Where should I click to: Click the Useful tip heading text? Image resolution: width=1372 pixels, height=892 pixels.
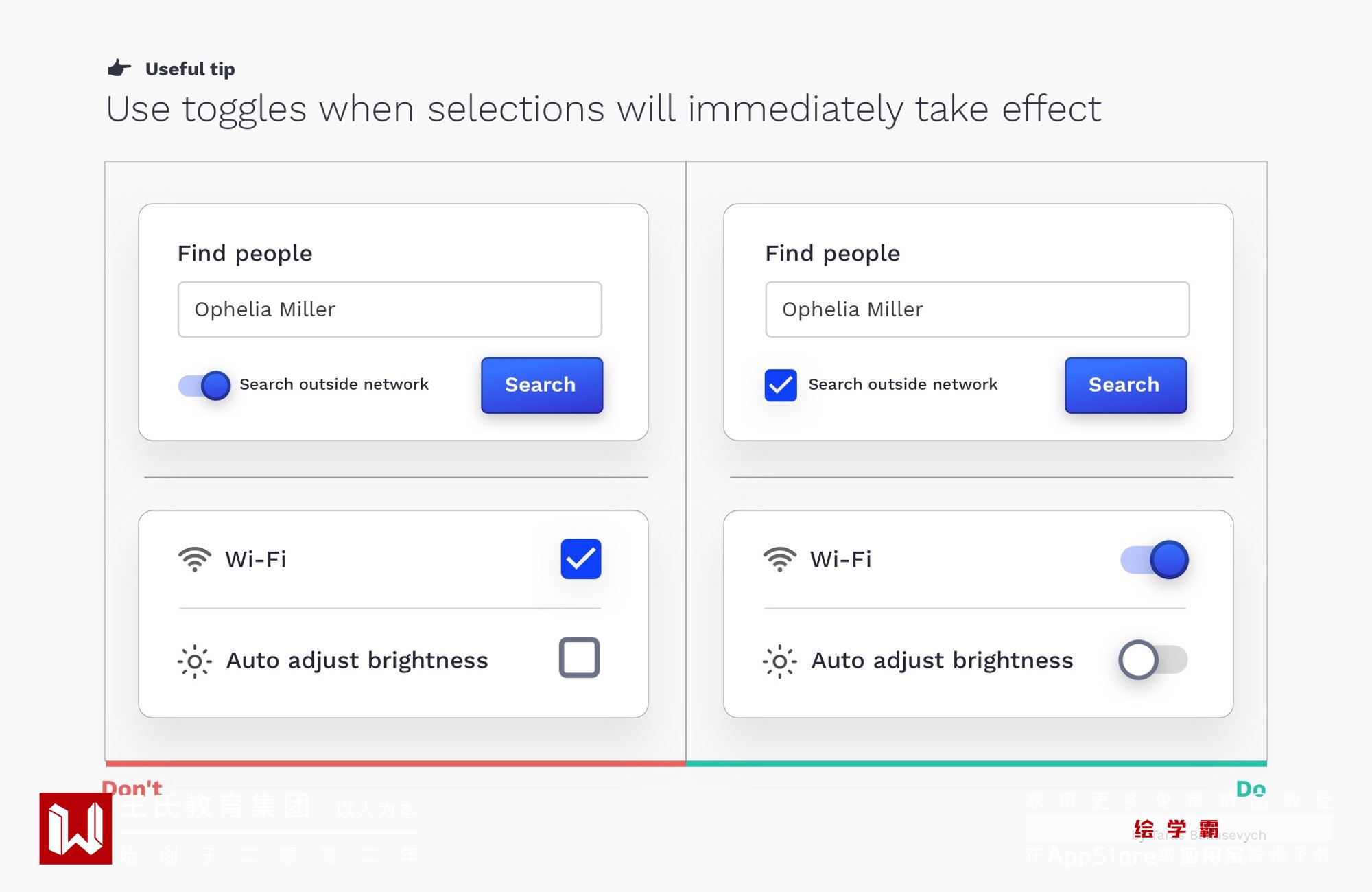coord(190,69)
